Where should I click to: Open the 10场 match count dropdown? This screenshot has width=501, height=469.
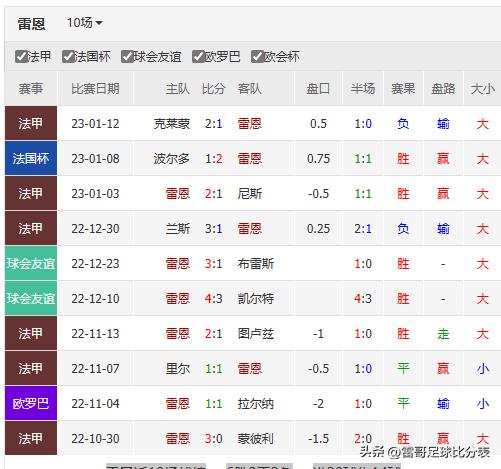click(x=84, y=23)
